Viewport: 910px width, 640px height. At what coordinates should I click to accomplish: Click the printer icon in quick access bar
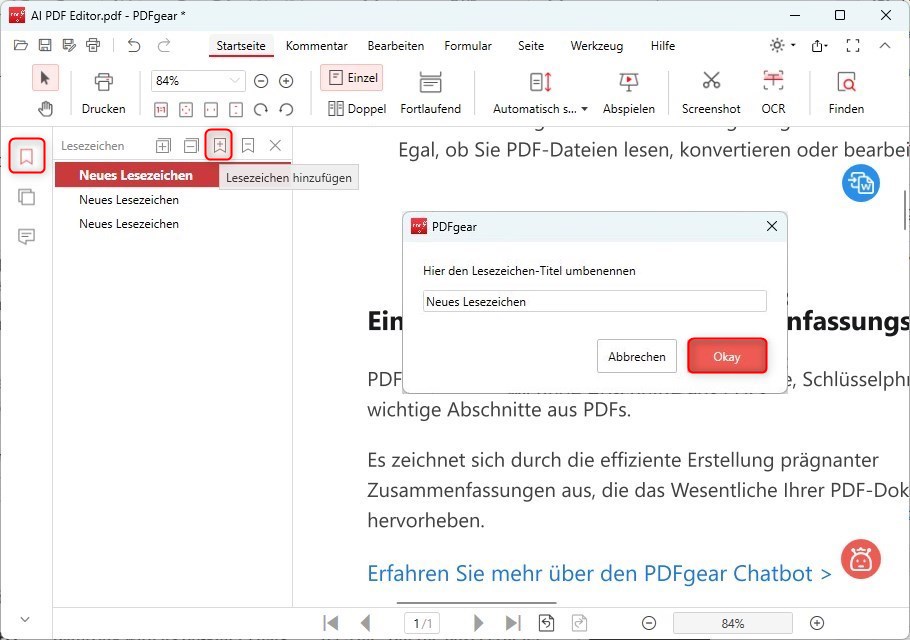coord(93,45)
